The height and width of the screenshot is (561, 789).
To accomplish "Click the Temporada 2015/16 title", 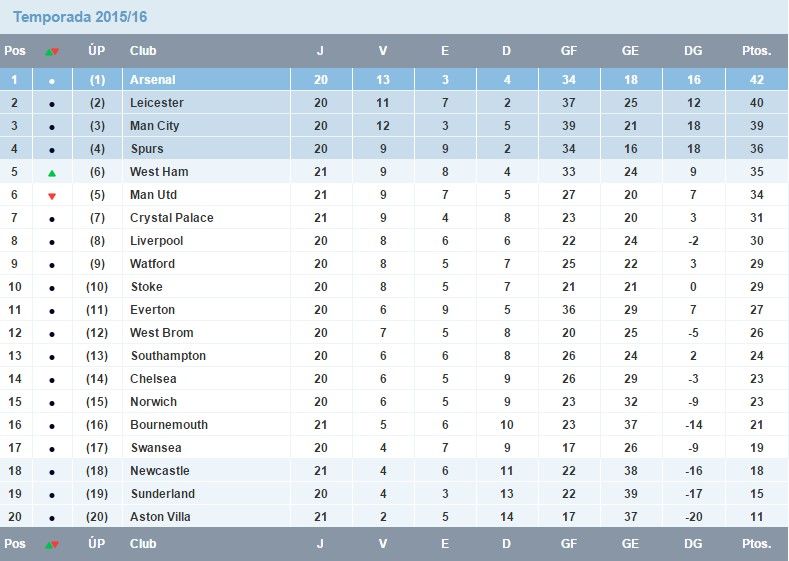I will [80, 18].
